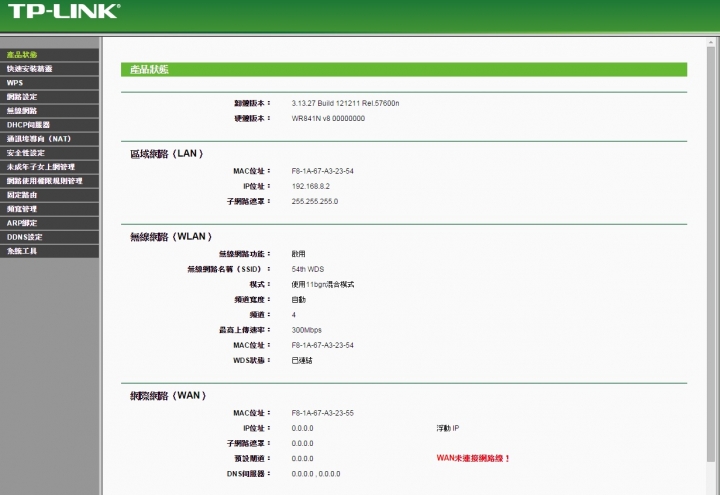Click the 頻道寬度 value 自動
The height and width of the screenshot is (495, 720).
(x=298, y=300)
